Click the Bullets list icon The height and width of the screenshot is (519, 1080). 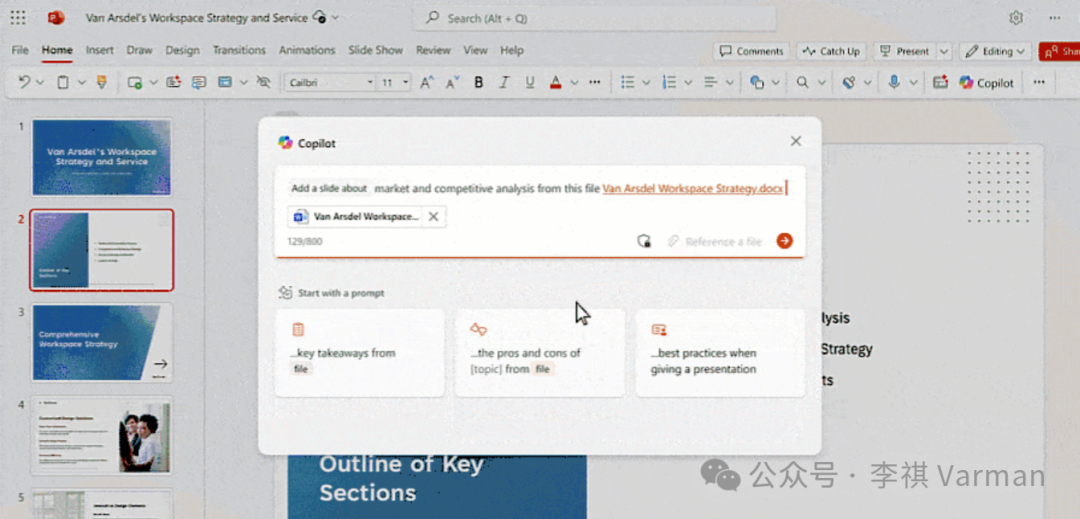(627, 83)
